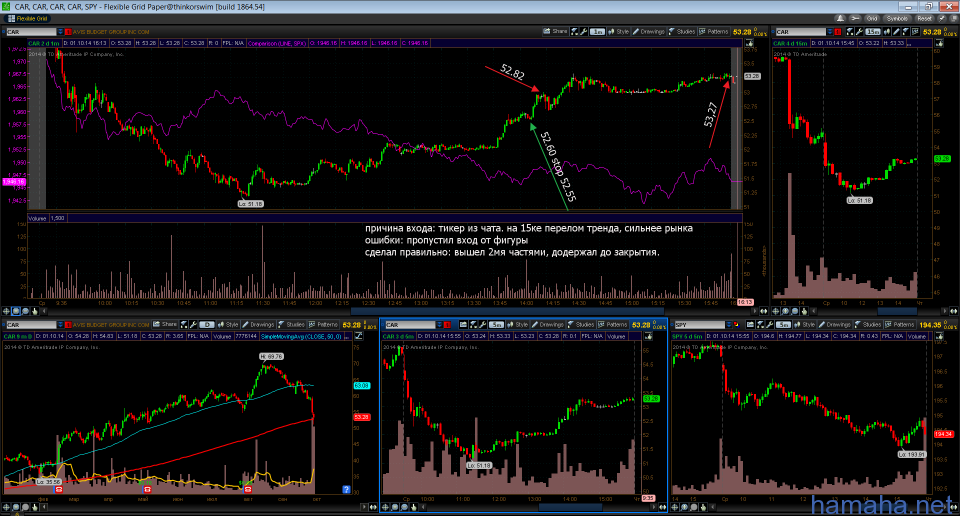Viewport: 960px width, 516px height.
Task: Open Drawings in SPY chart
Action: tap(834, 324)
